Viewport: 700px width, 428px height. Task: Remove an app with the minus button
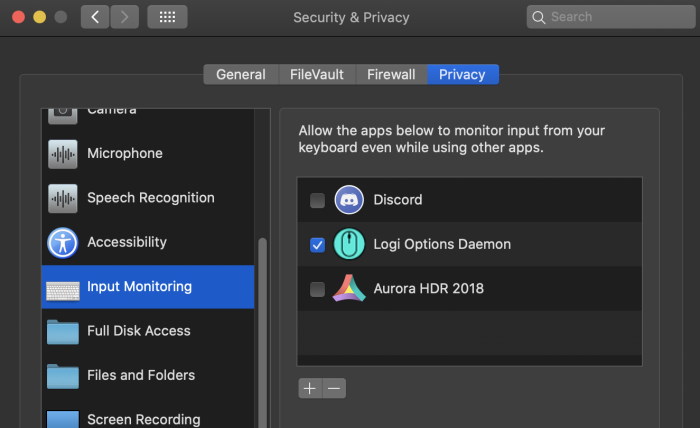pos(334,388)
